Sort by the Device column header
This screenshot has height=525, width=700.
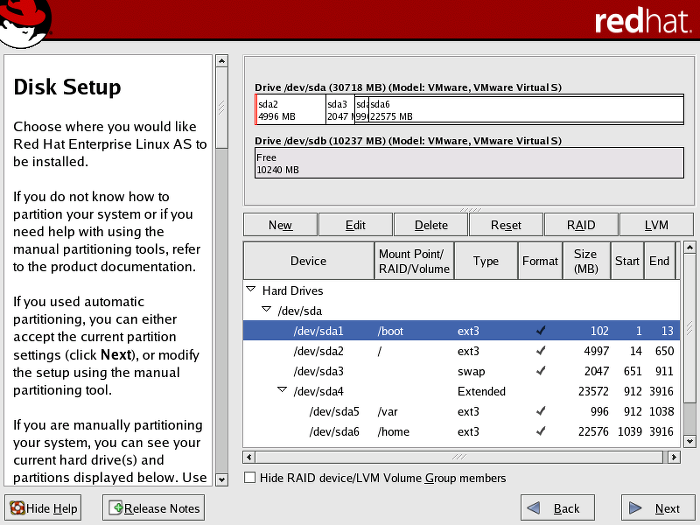coord(308,261)
